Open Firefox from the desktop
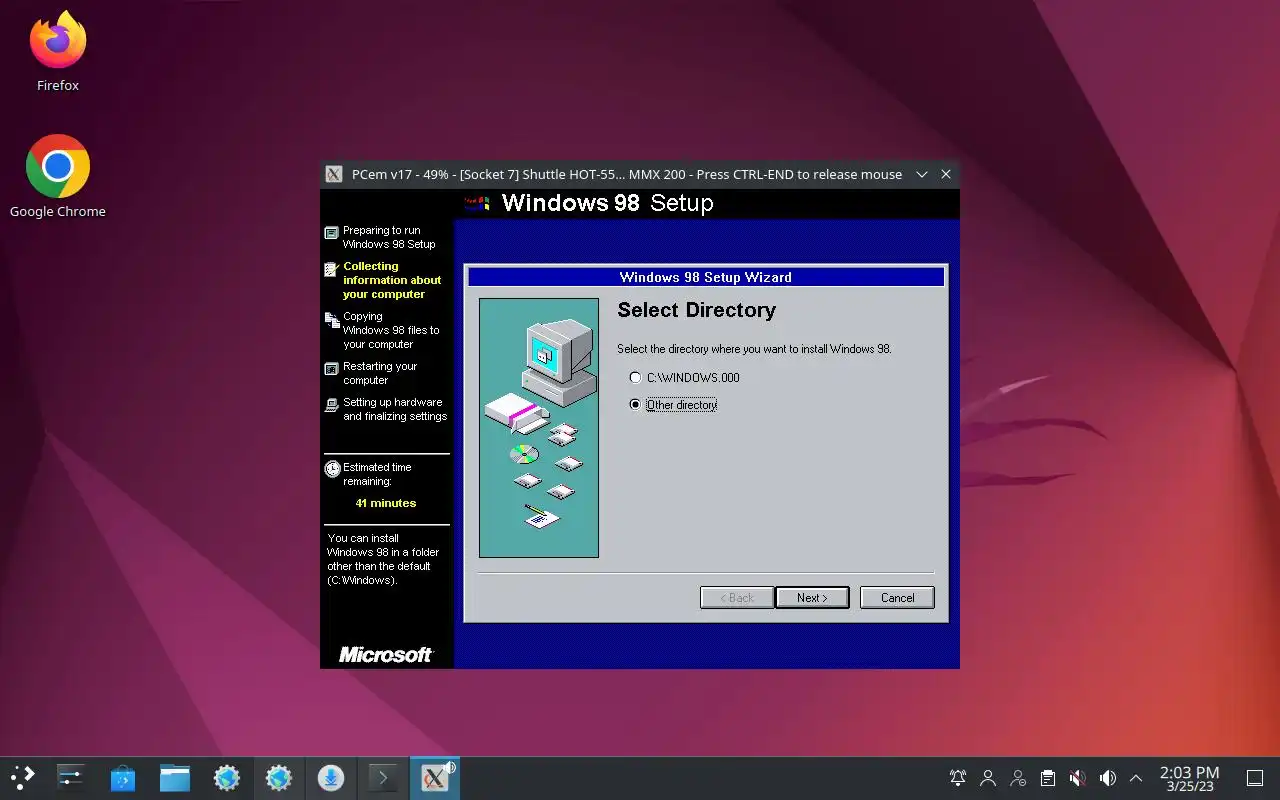 pos(58,52)
